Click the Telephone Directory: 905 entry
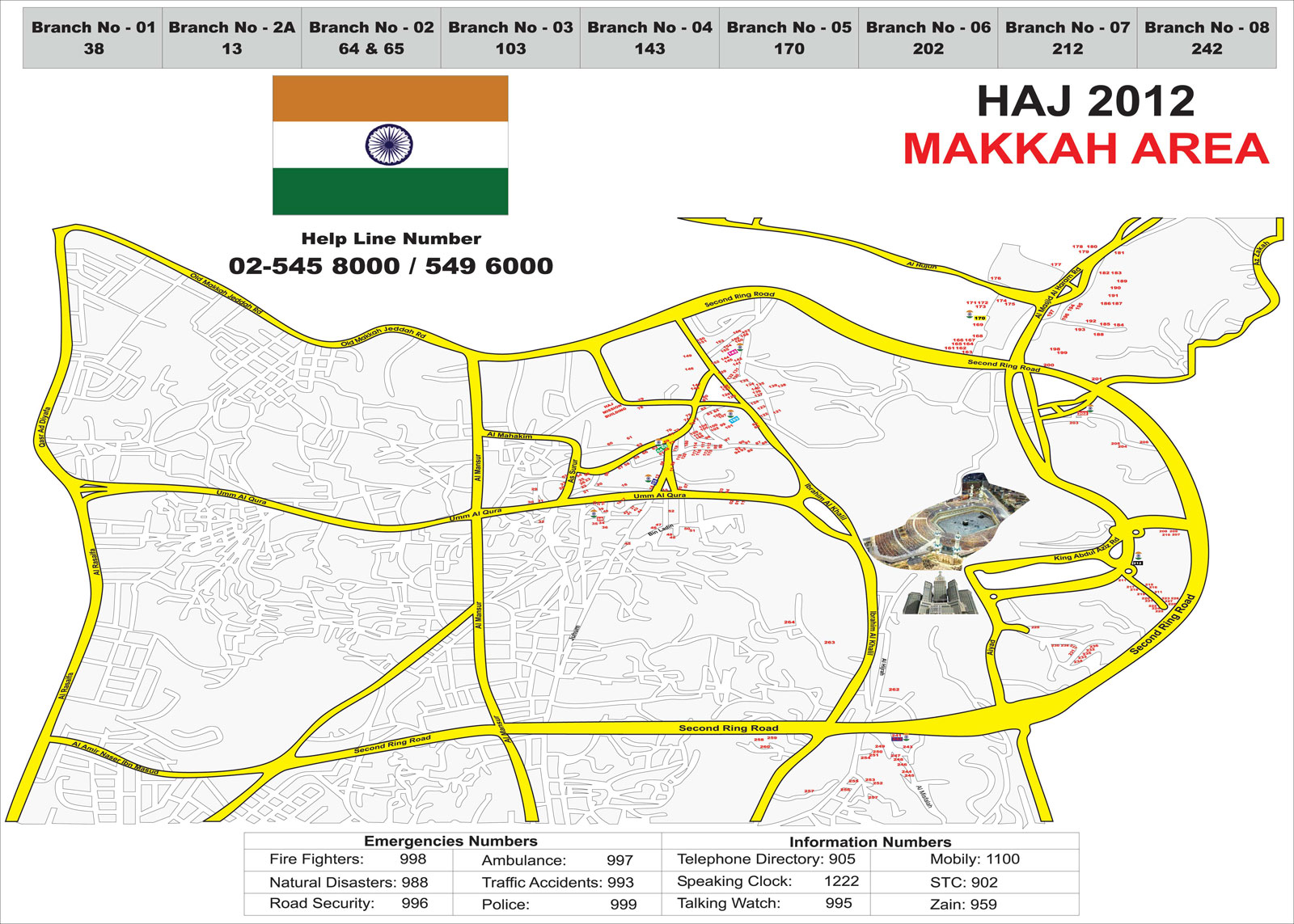 (x=766, y=859)
